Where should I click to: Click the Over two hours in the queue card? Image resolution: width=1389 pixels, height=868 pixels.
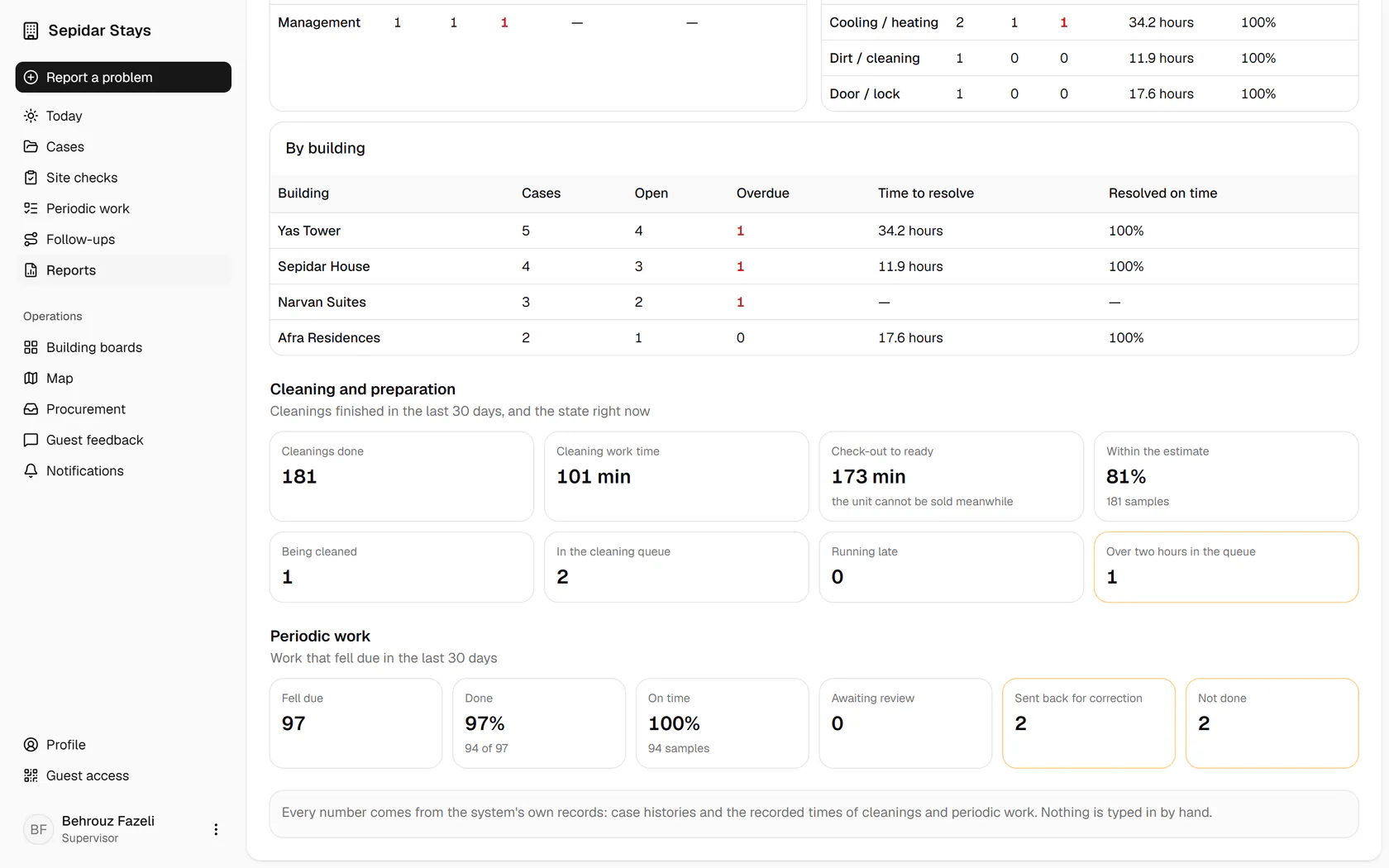1226,567
